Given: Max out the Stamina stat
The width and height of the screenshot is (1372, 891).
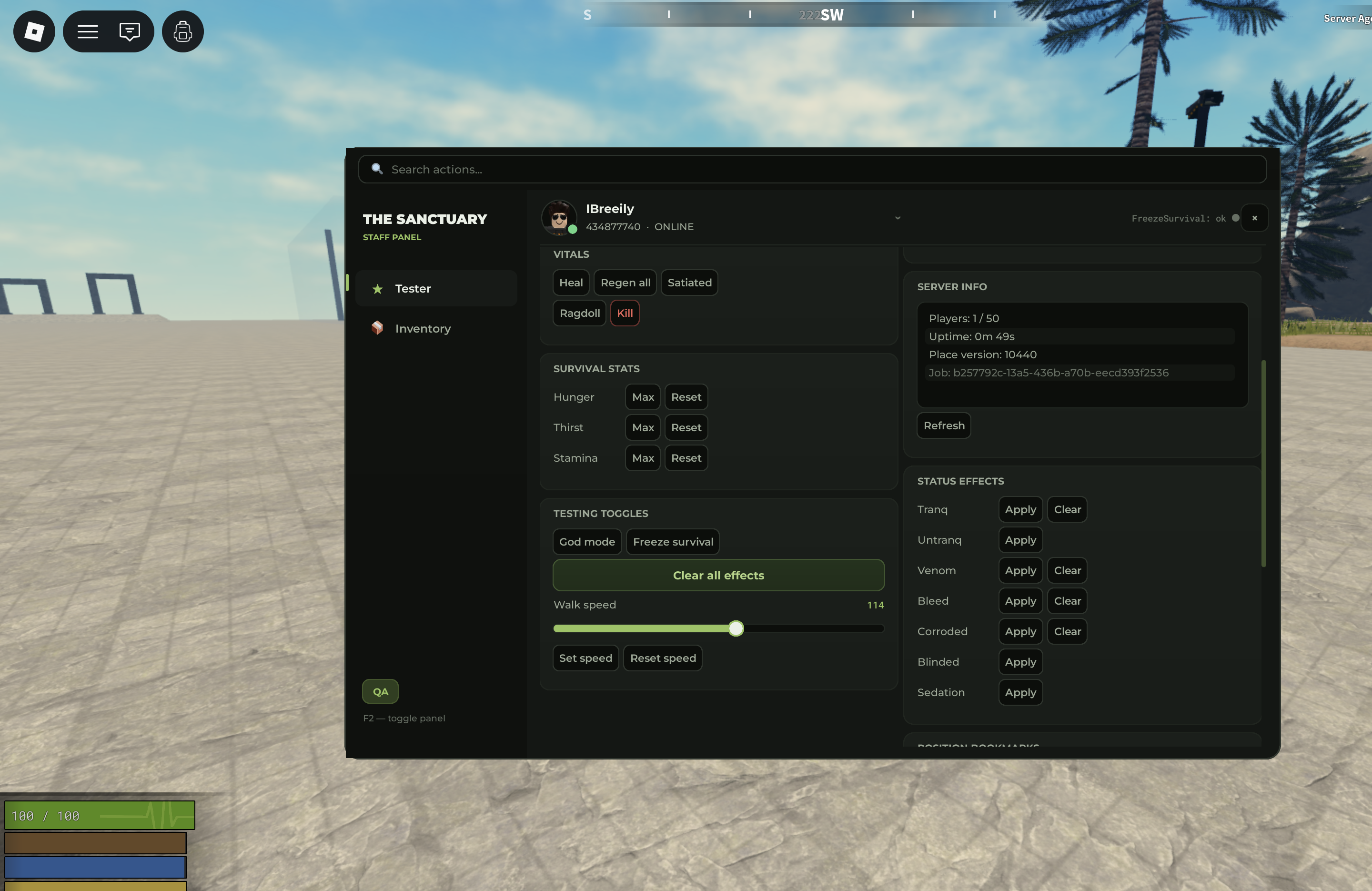Looking at the screenshot, I should 643,458.
